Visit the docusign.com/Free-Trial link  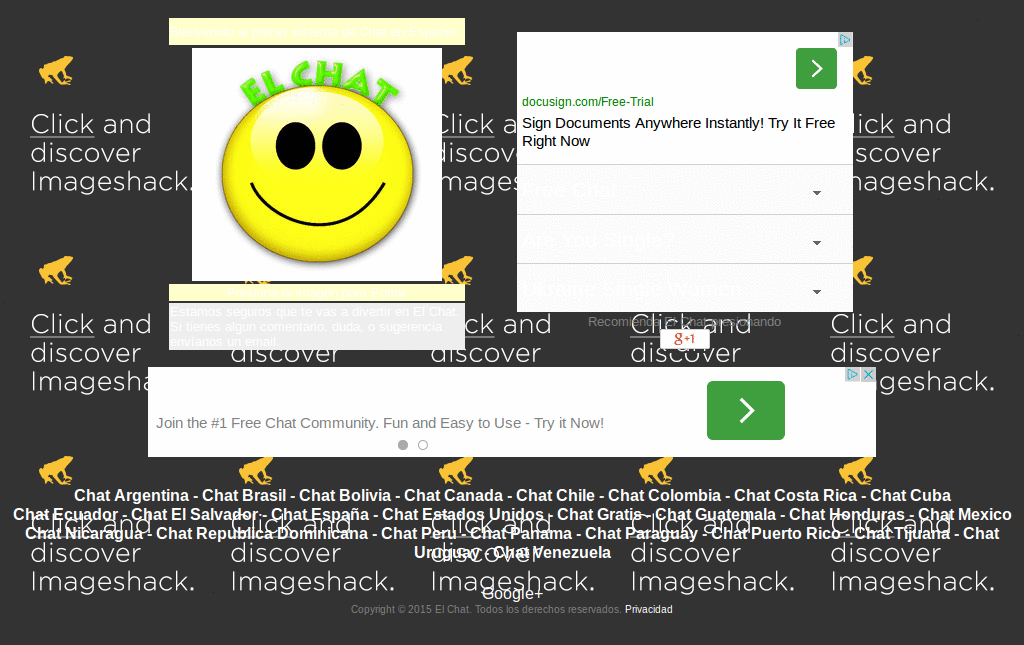pyautogui.click(x=586, y=102)
